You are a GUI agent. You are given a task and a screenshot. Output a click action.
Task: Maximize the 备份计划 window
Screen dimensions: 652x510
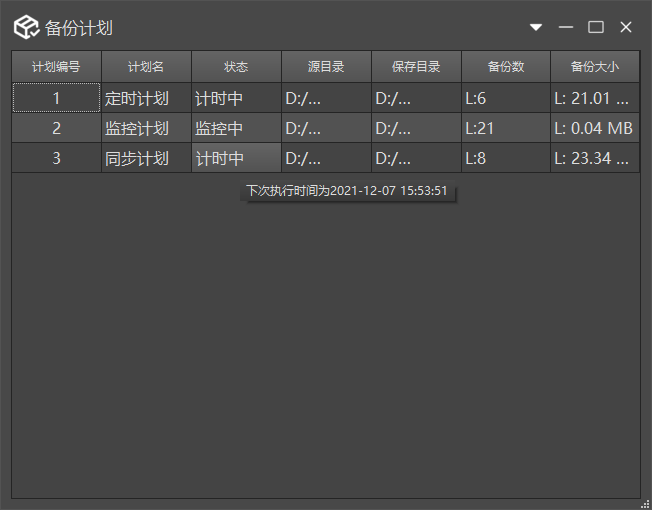pyautogui.click(x=595, y=27)
